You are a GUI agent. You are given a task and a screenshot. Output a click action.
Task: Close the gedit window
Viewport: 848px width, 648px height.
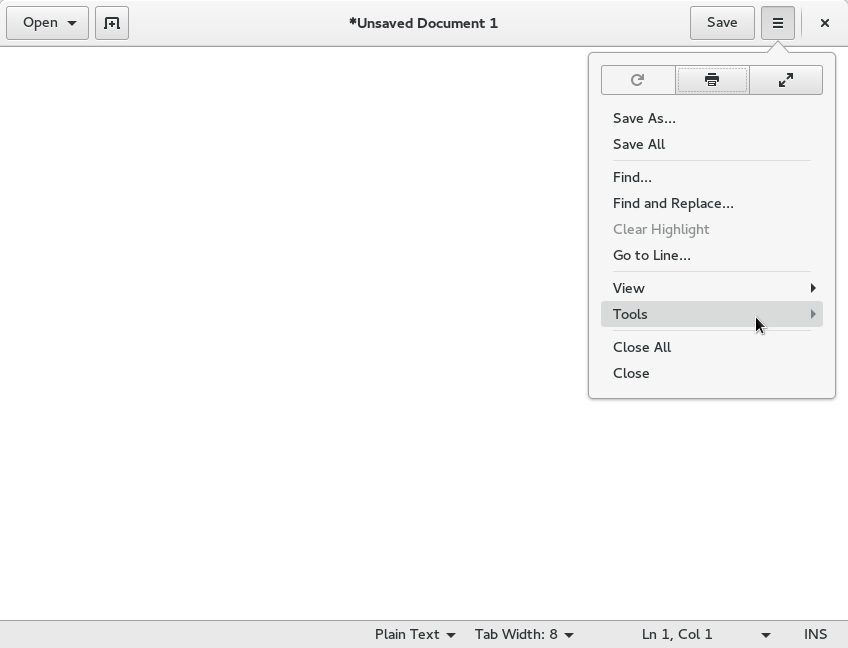(825, 23)
